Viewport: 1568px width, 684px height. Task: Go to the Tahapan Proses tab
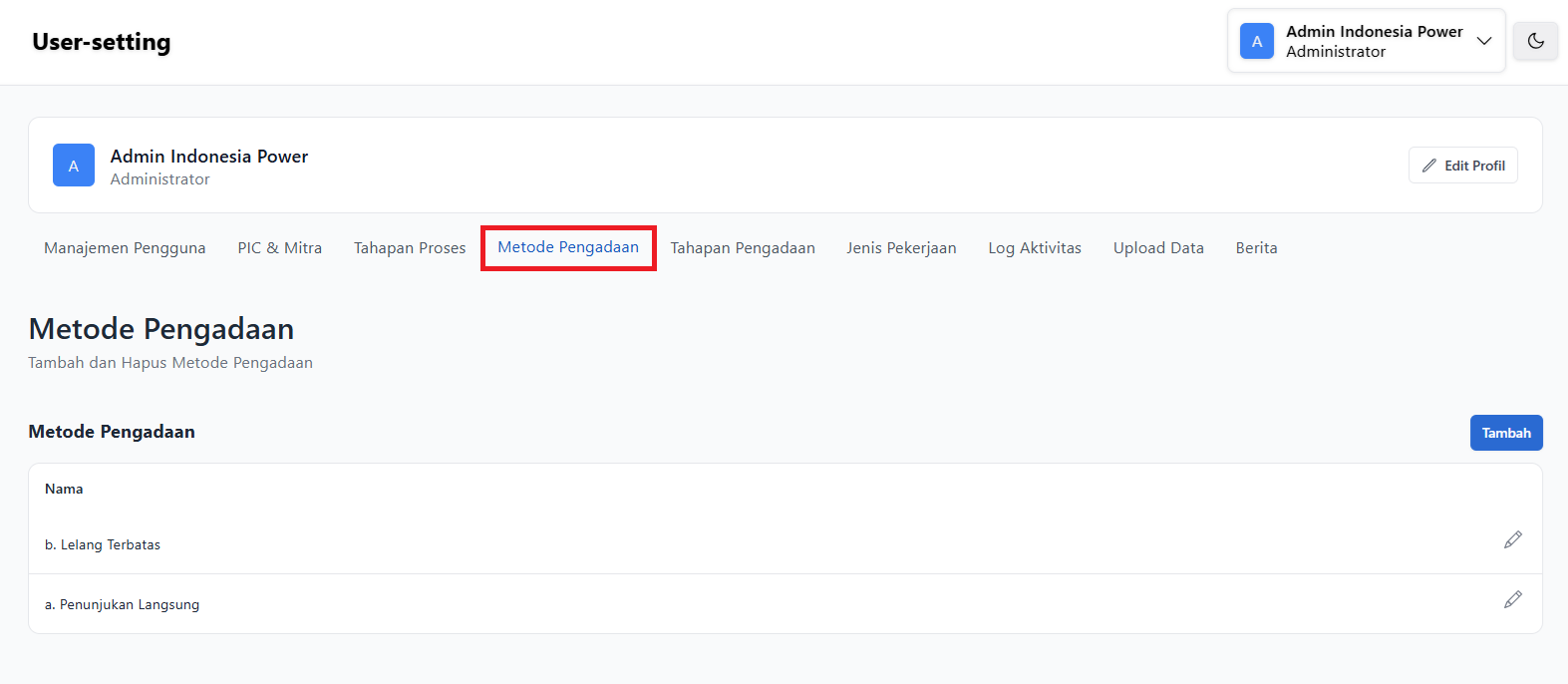410,248
